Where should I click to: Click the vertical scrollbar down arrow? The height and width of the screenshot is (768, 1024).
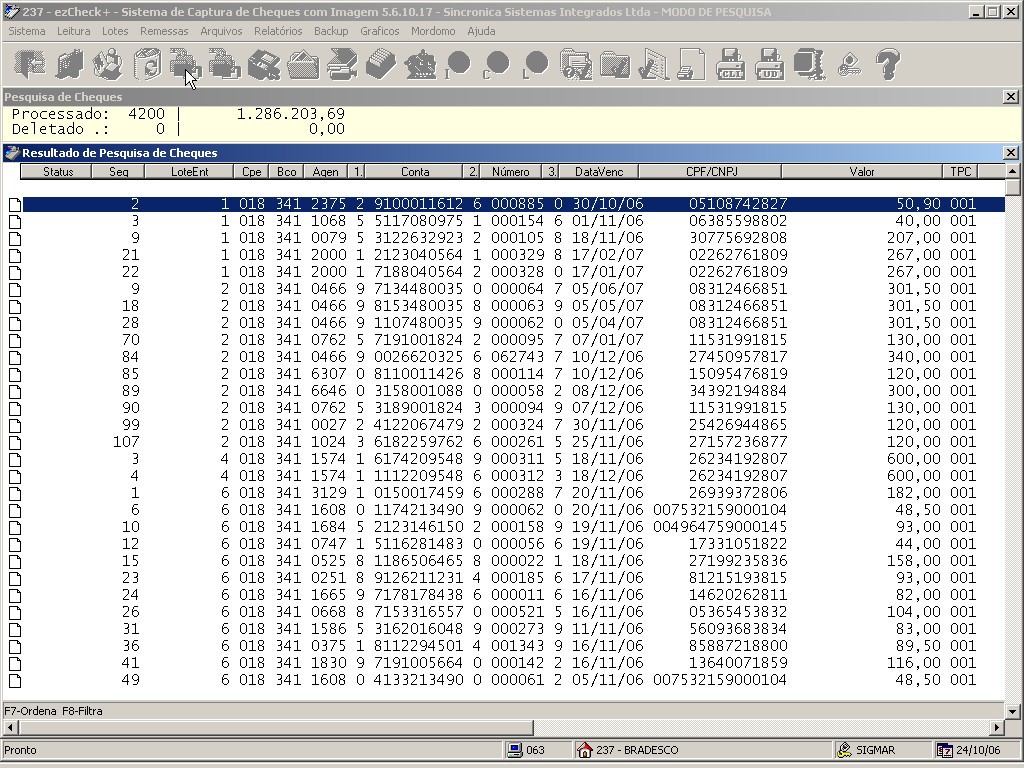click(x=1012, y=711)
